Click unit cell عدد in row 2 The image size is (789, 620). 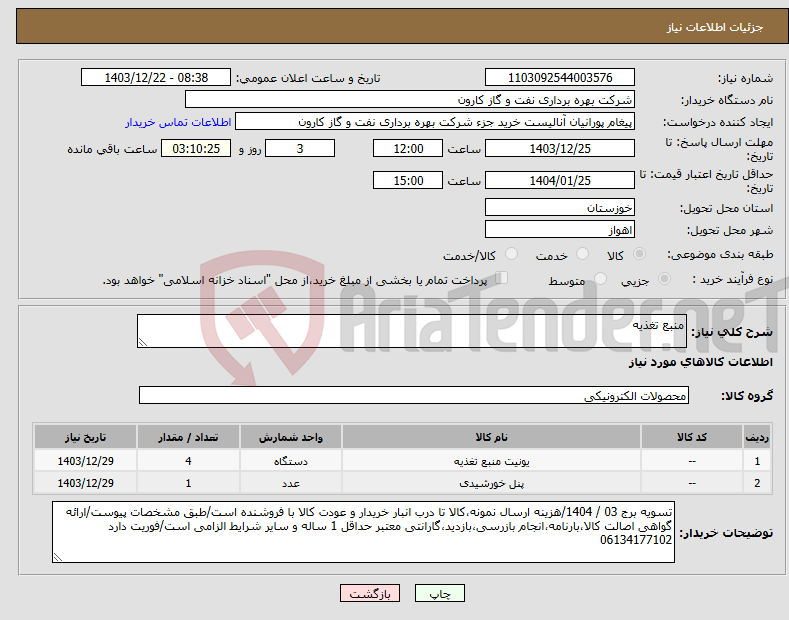point(291,483)
